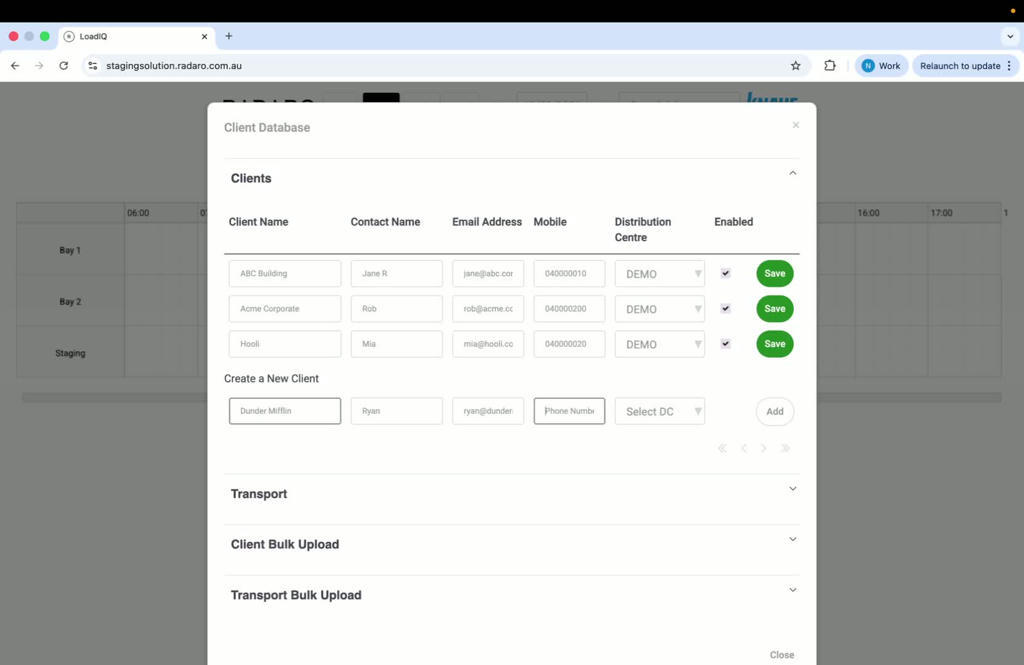Click the Mia contact name field
The image size is (1024, 665).
coord(396,344)
